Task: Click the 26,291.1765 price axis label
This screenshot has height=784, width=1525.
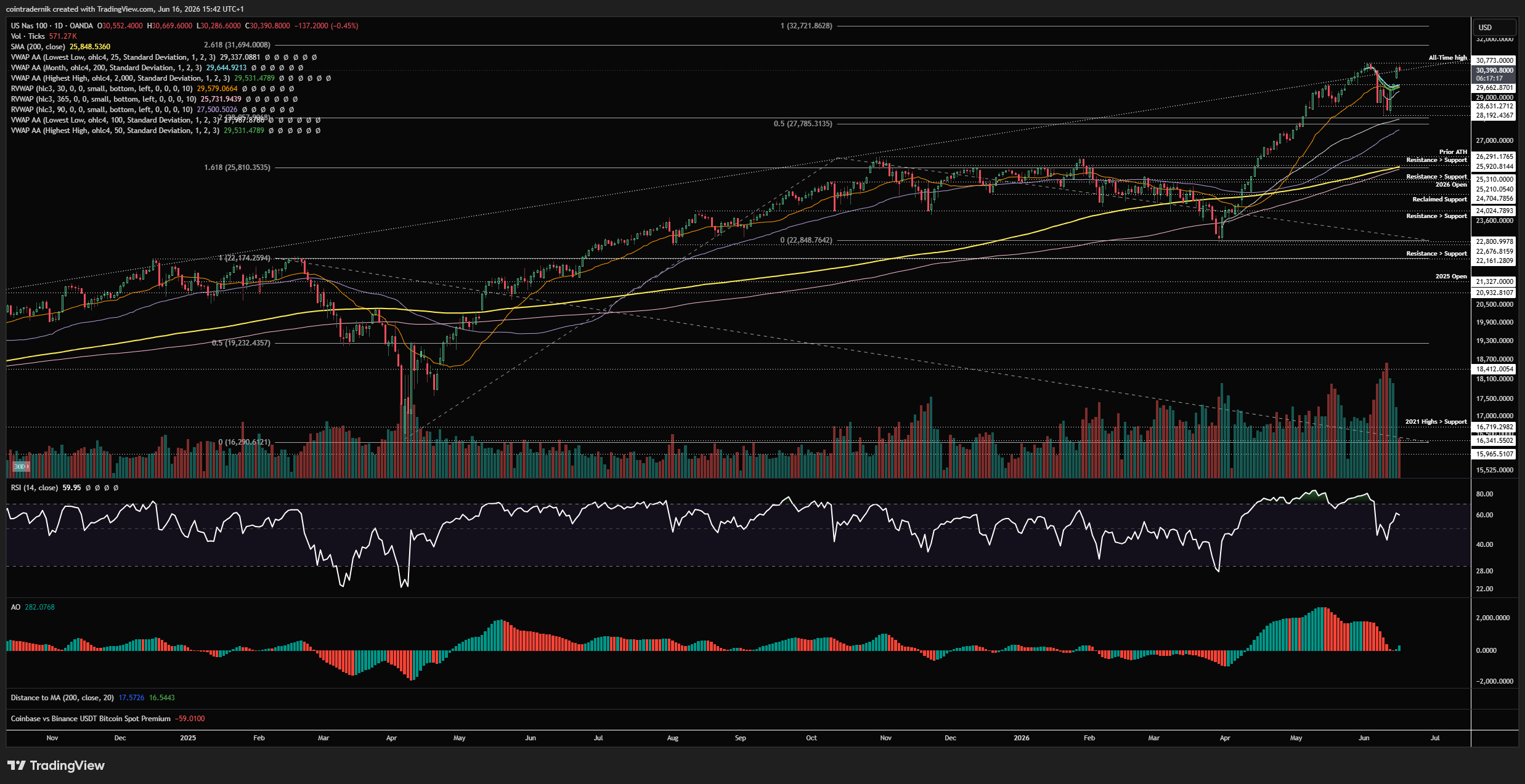Action: (1494, 156)
